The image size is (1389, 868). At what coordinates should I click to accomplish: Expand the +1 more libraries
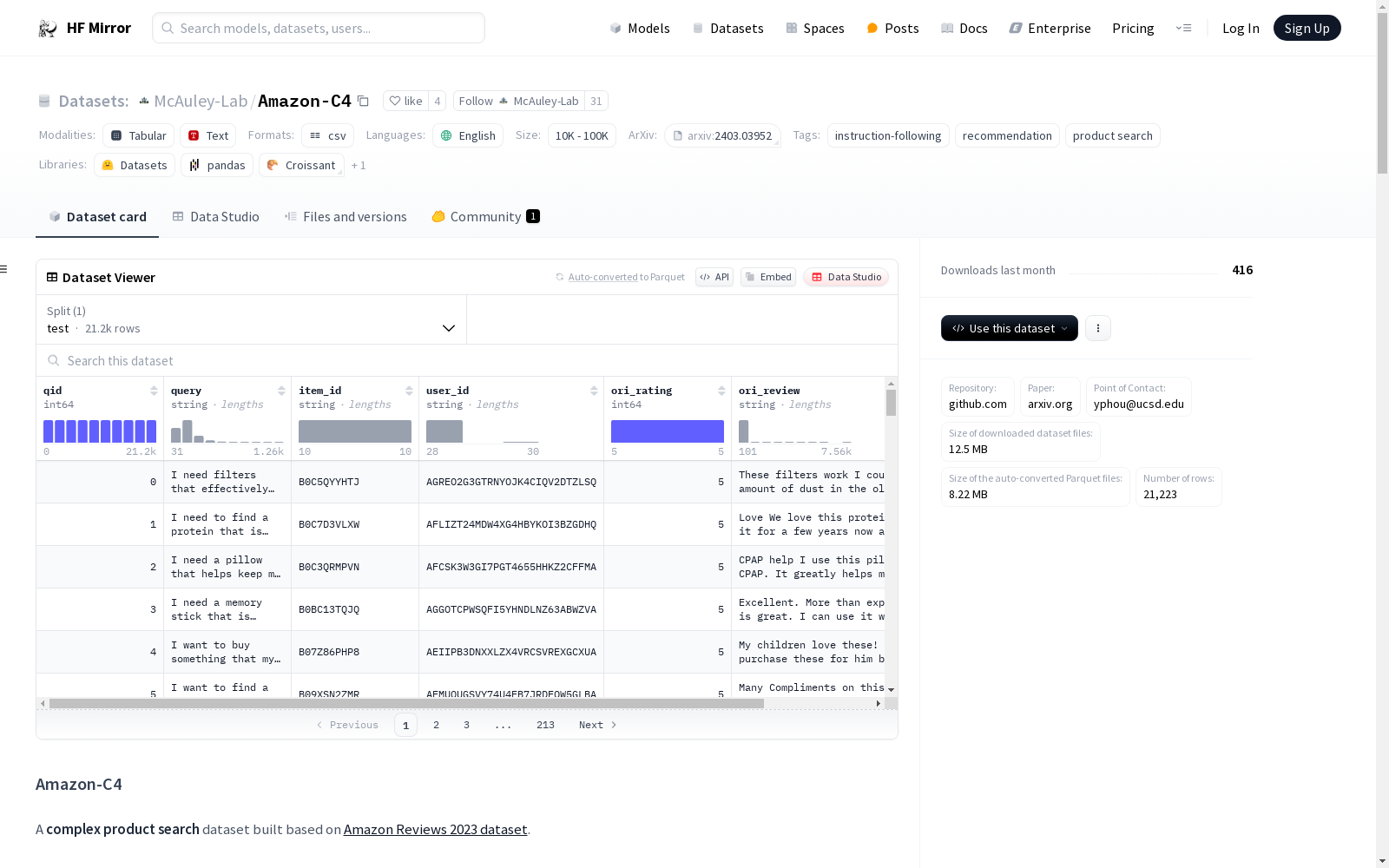point(359,165)
